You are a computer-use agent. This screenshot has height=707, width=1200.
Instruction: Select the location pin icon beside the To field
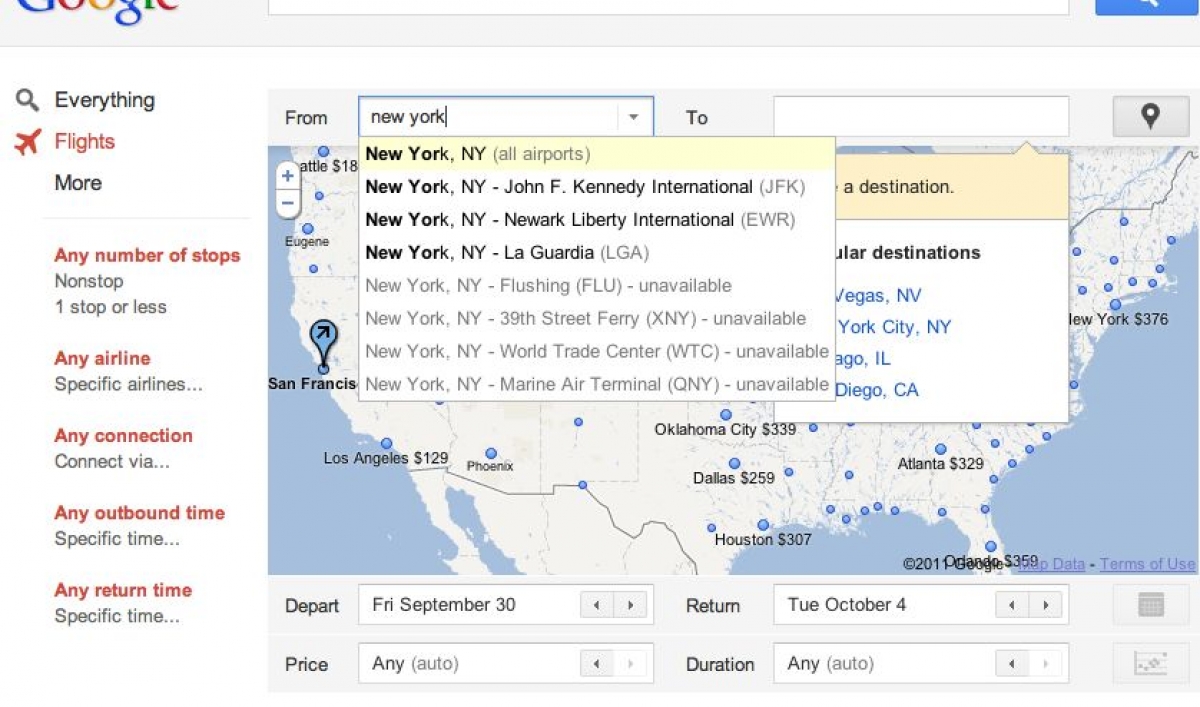(1150, 116)
